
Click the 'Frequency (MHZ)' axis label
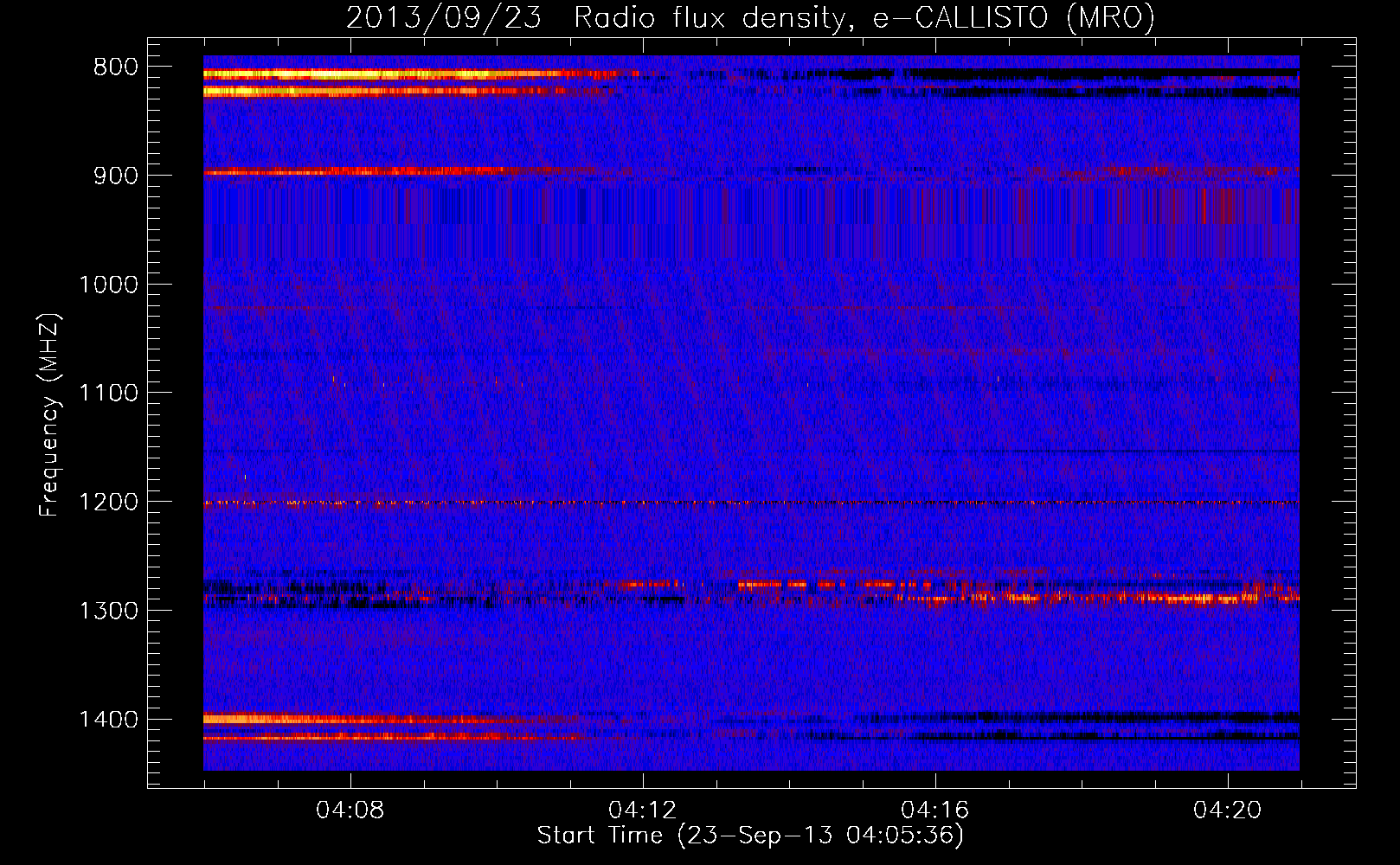(48, 415)
